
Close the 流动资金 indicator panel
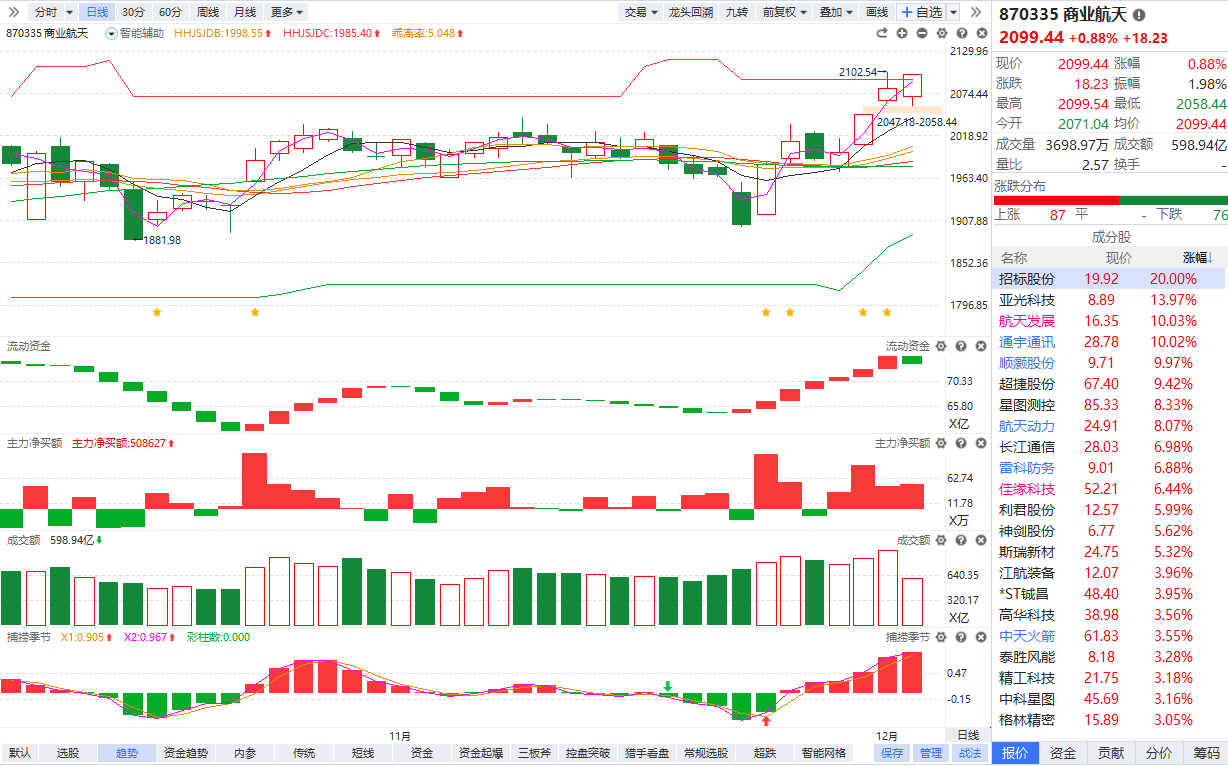(x=979, y=346)
